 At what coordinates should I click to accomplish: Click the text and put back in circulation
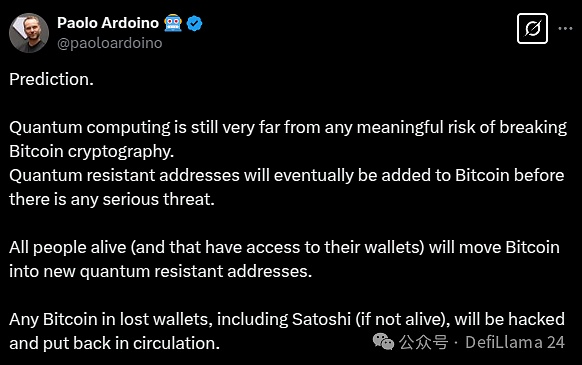click(115, 343)
